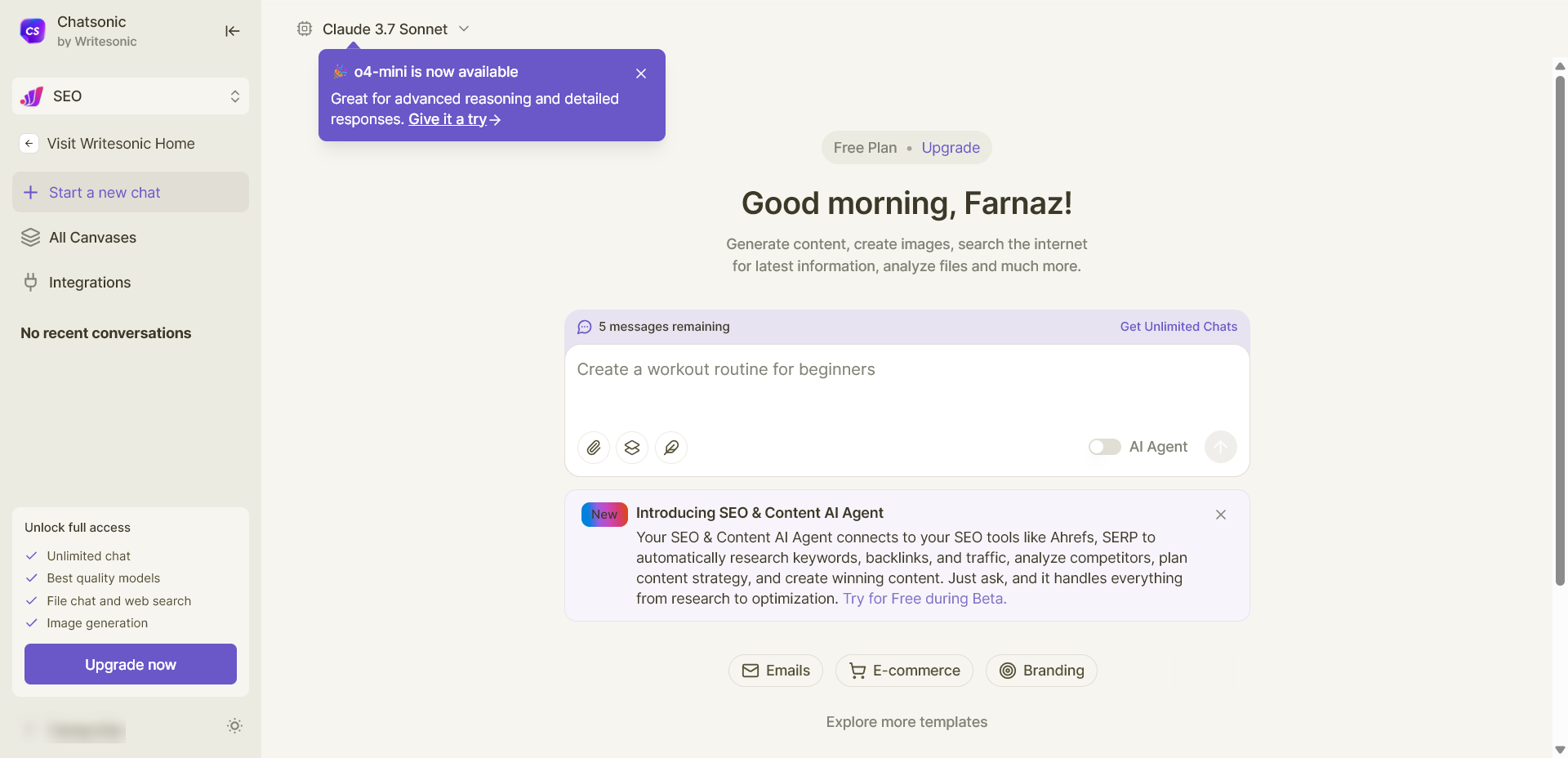The image size is (1568, 758).
Task: Click the Upgrade link near Free Plan
Action: [x=951, y=148]
